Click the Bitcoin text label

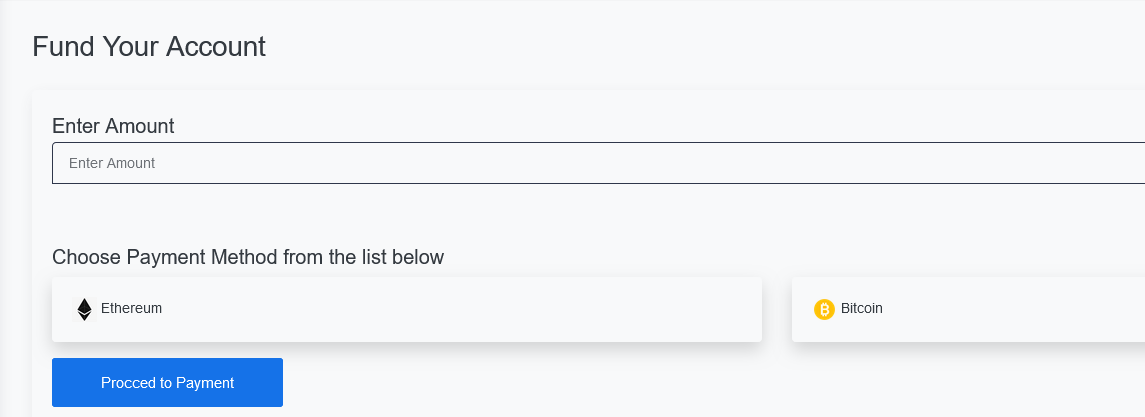pyautogui.click(x=862, y=308)
